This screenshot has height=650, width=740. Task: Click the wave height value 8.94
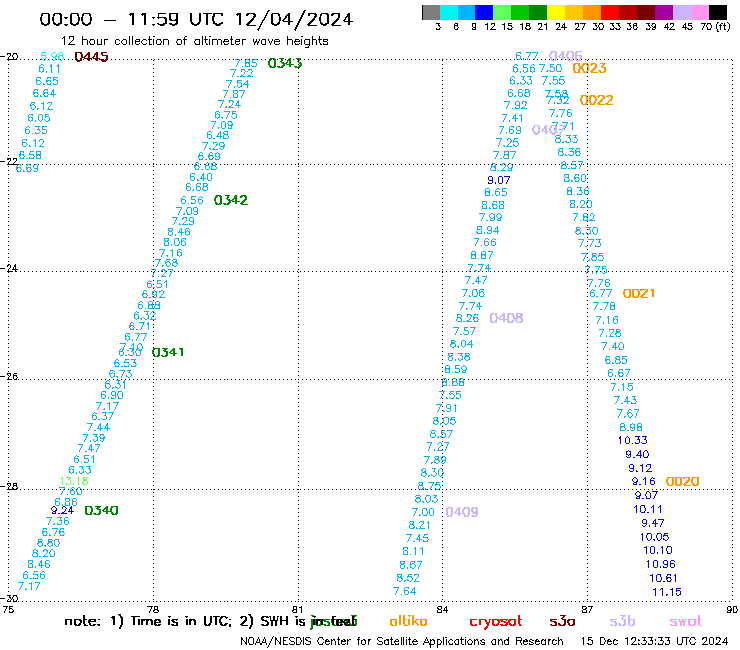tap(488, 230)
